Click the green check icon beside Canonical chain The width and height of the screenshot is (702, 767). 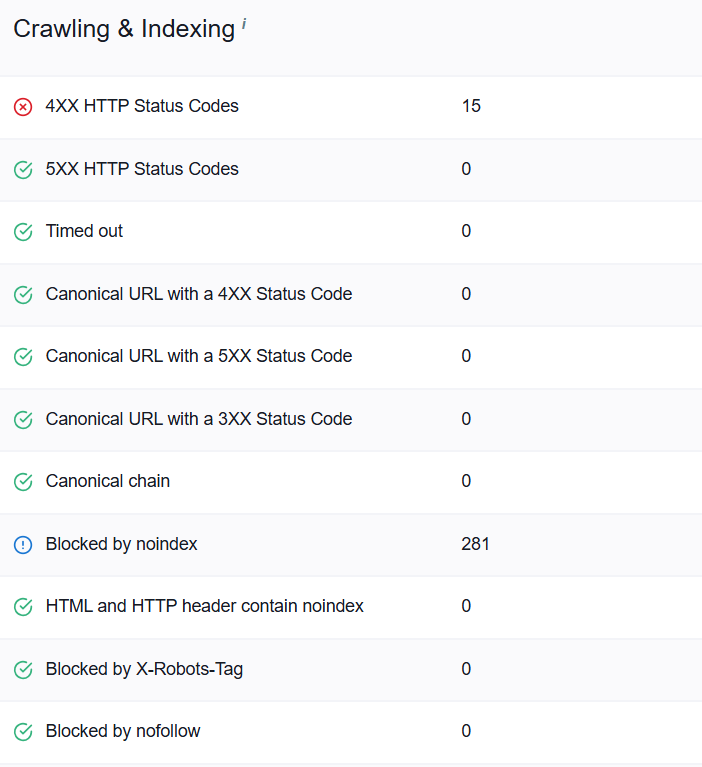(x=23, y=482)
